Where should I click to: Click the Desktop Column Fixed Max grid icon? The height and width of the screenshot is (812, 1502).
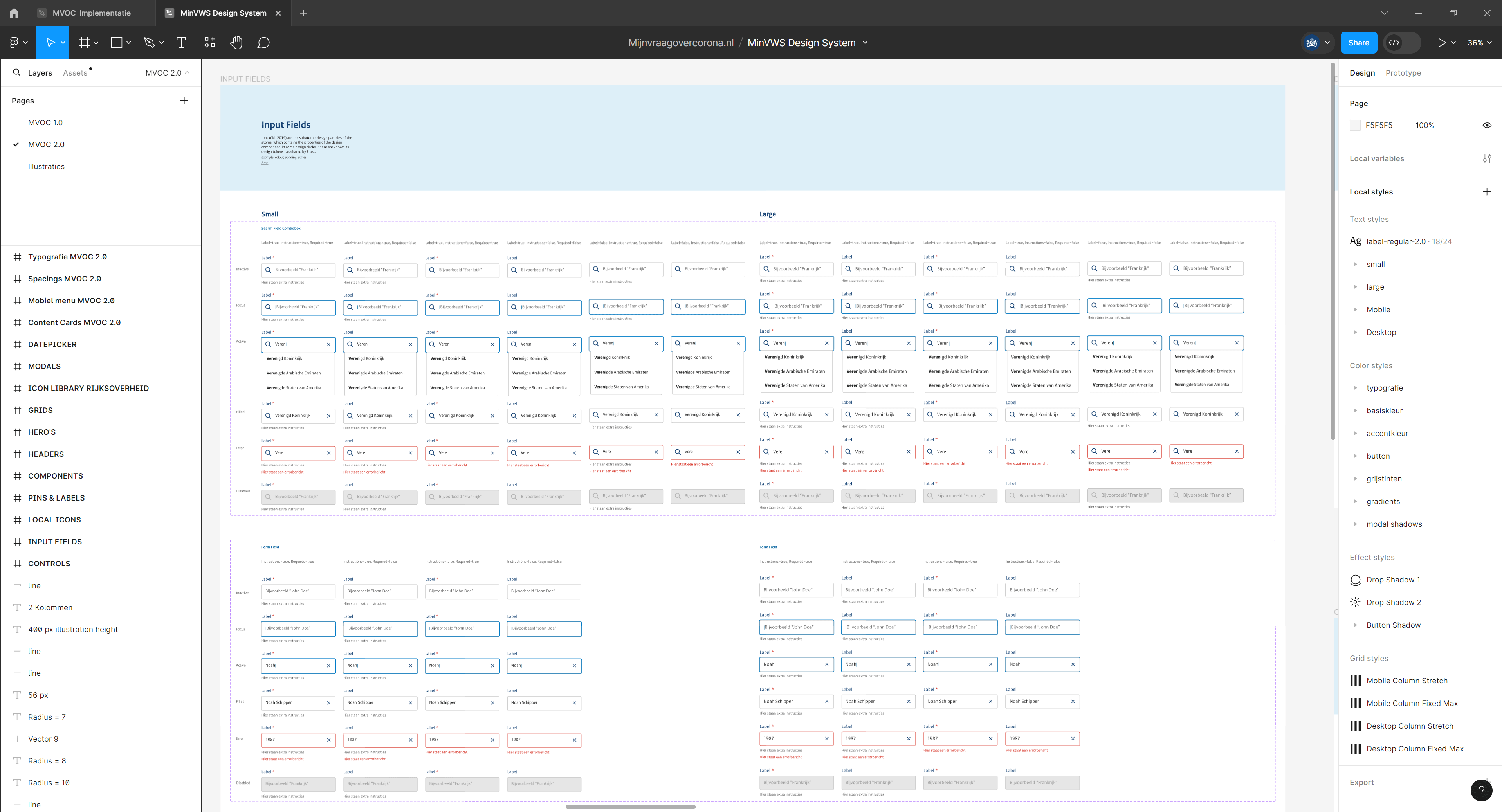point(1356,749)
